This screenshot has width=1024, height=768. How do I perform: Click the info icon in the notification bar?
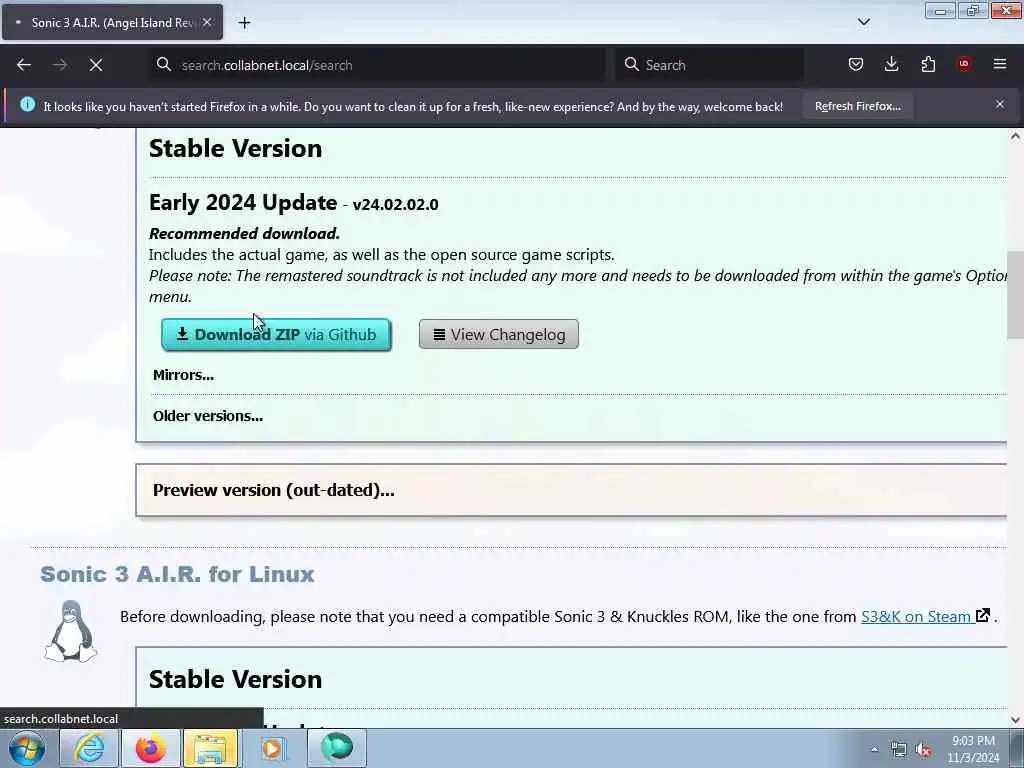pyautogui.click(x=27, y=104)
